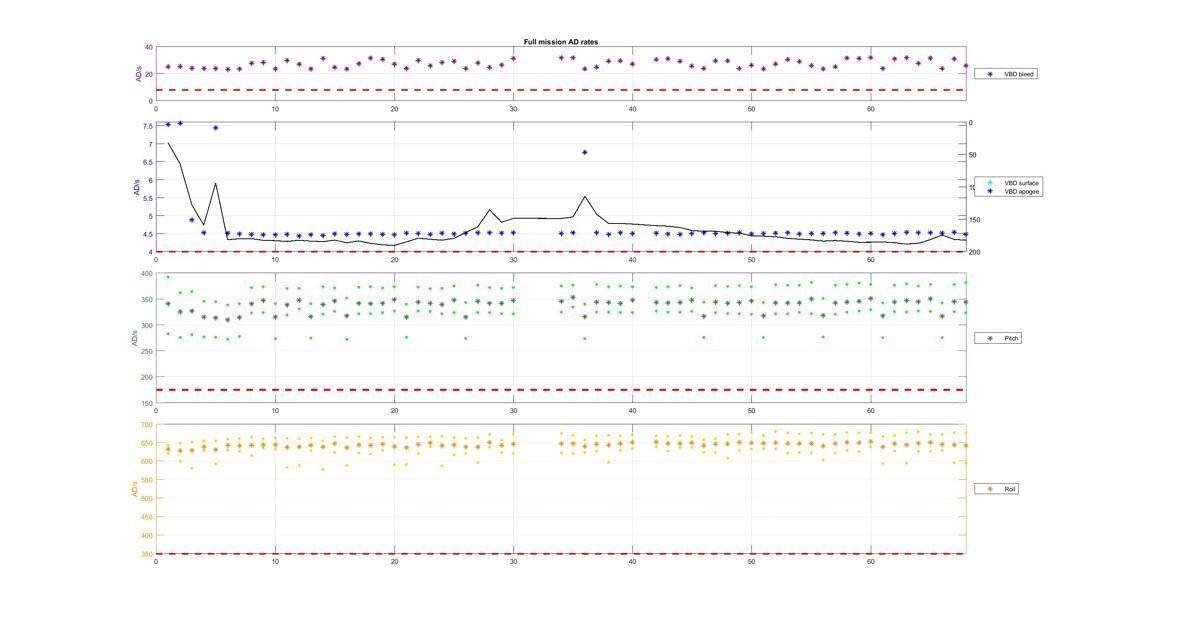1200x622 pixels.
Task: Click the x-axis 30 tick label under Roll plot
Action: (513, 562)
